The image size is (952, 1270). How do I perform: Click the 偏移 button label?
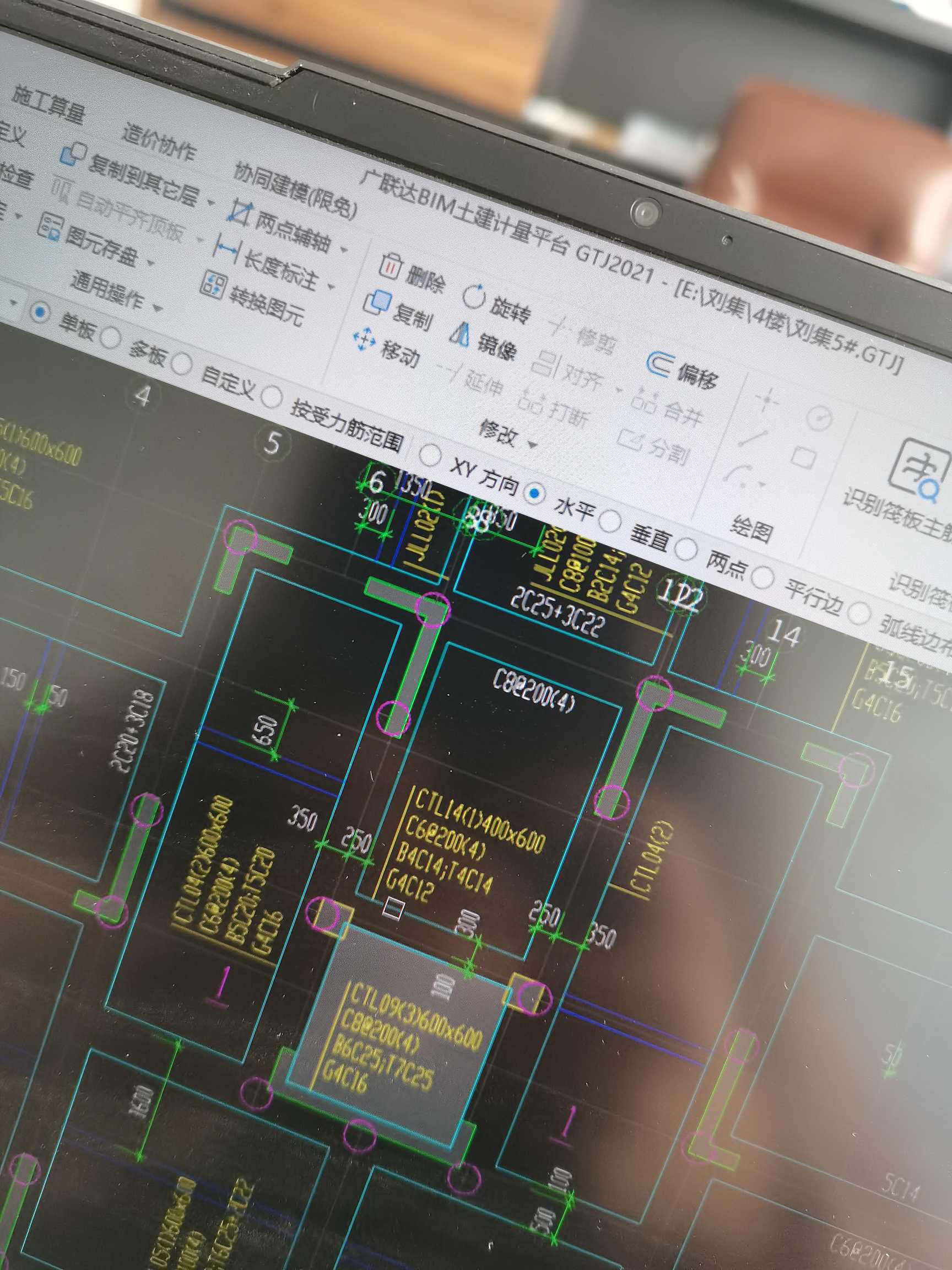tap(698, 376)
